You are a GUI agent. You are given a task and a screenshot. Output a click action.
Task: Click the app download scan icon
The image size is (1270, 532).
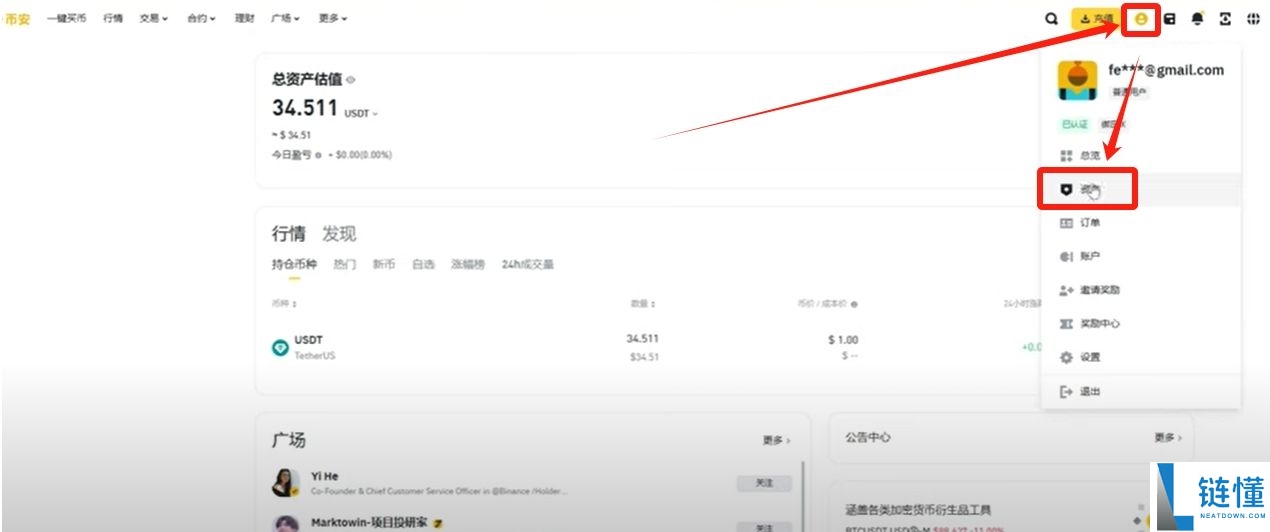pos(1225,19)
